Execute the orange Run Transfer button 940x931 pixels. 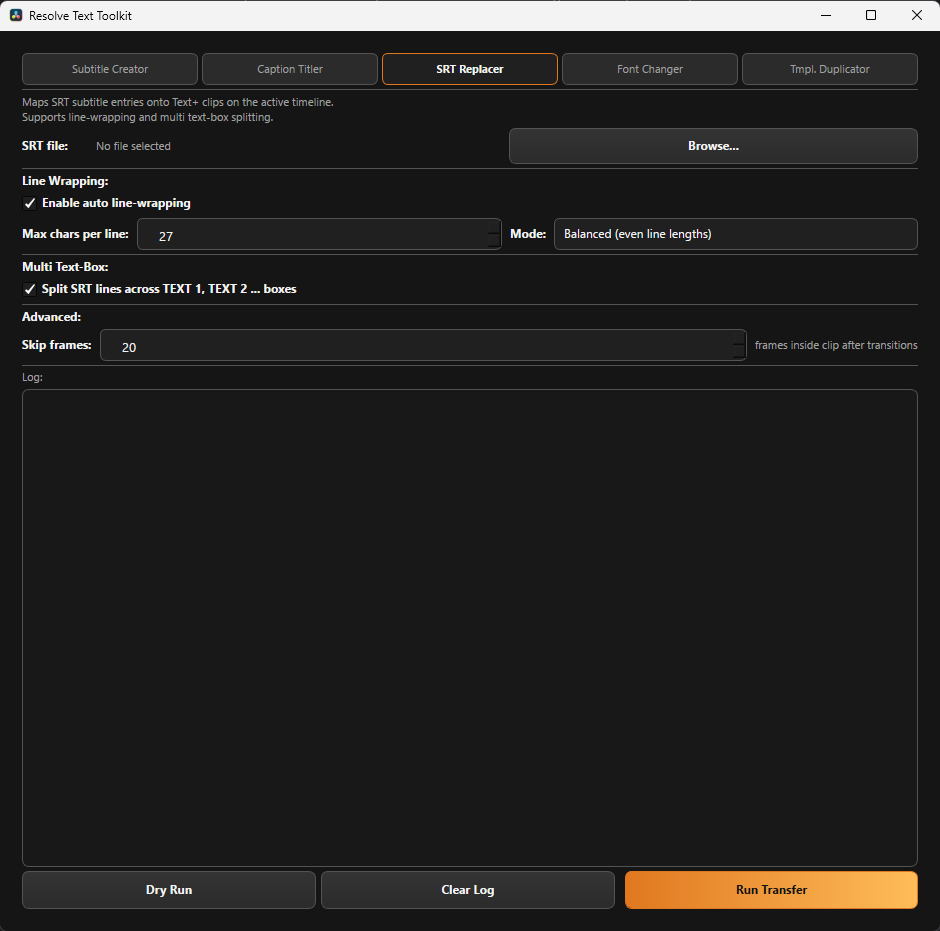[771, 890]
